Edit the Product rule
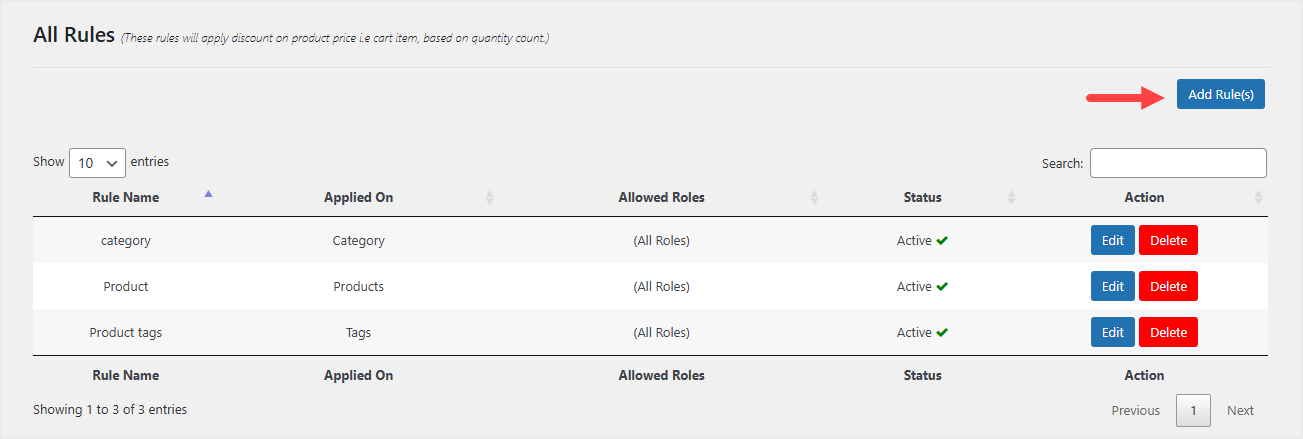This screenshot has height=439, width=1303. click(x=1112, y=287)
